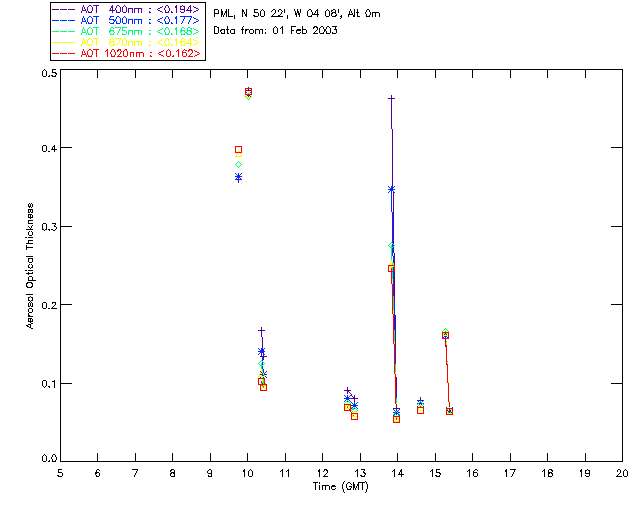This screenshot has height=512, width=640.
Task: Click the red square at 0.245 on 14:00 spike
Action: coord(391,269)
